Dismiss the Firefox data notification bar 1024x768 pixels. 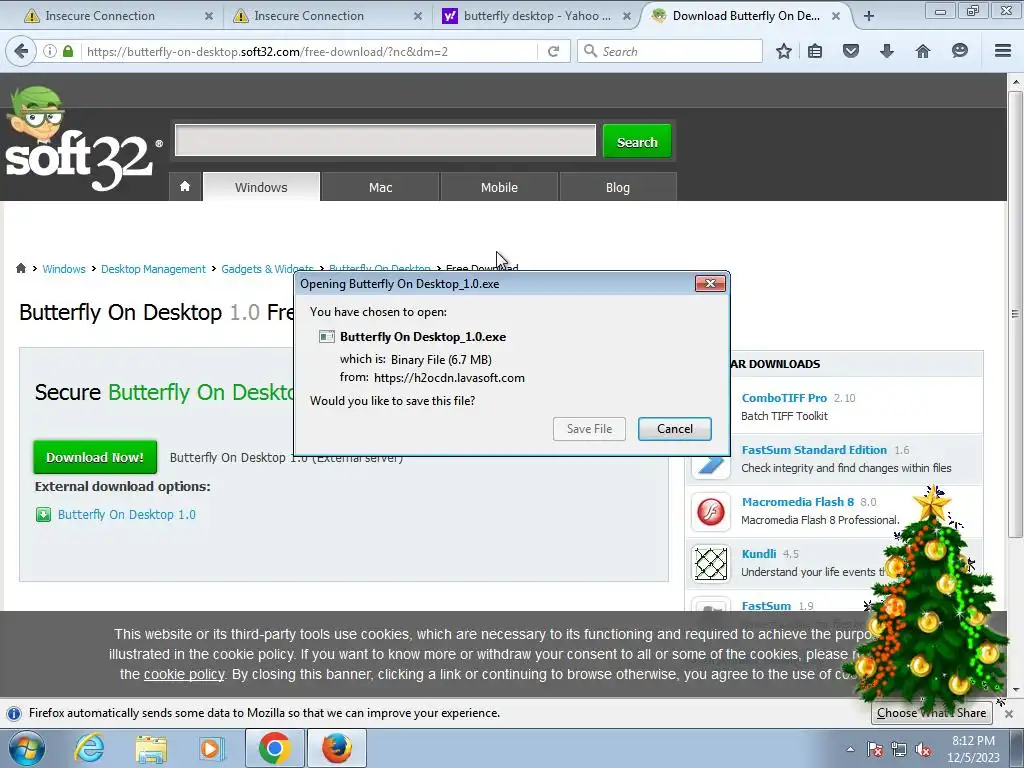point(1008,713)
